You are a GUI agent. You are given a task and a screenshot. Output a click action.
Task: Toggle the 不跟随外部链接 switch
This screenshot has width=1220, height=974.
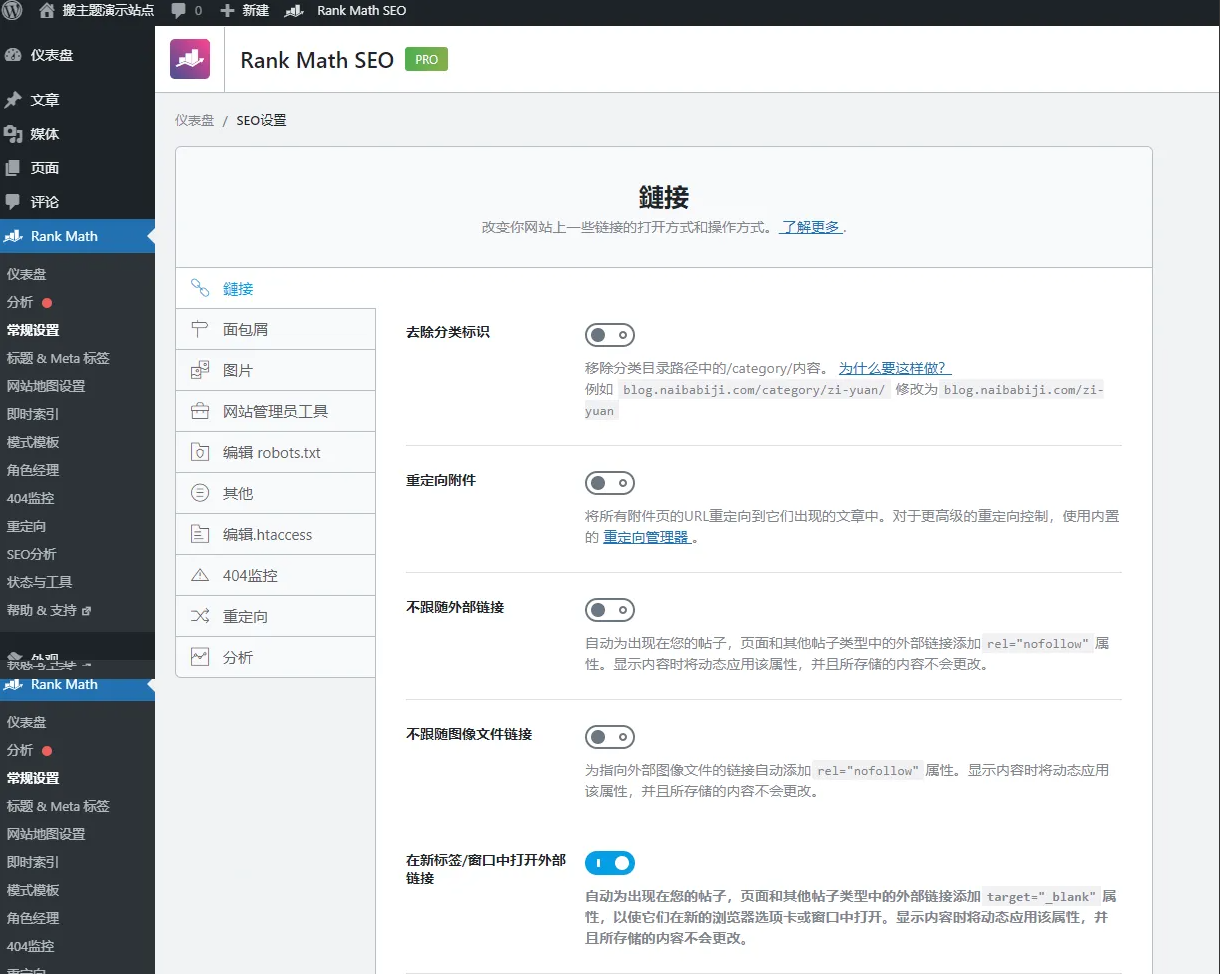point(610,610)
